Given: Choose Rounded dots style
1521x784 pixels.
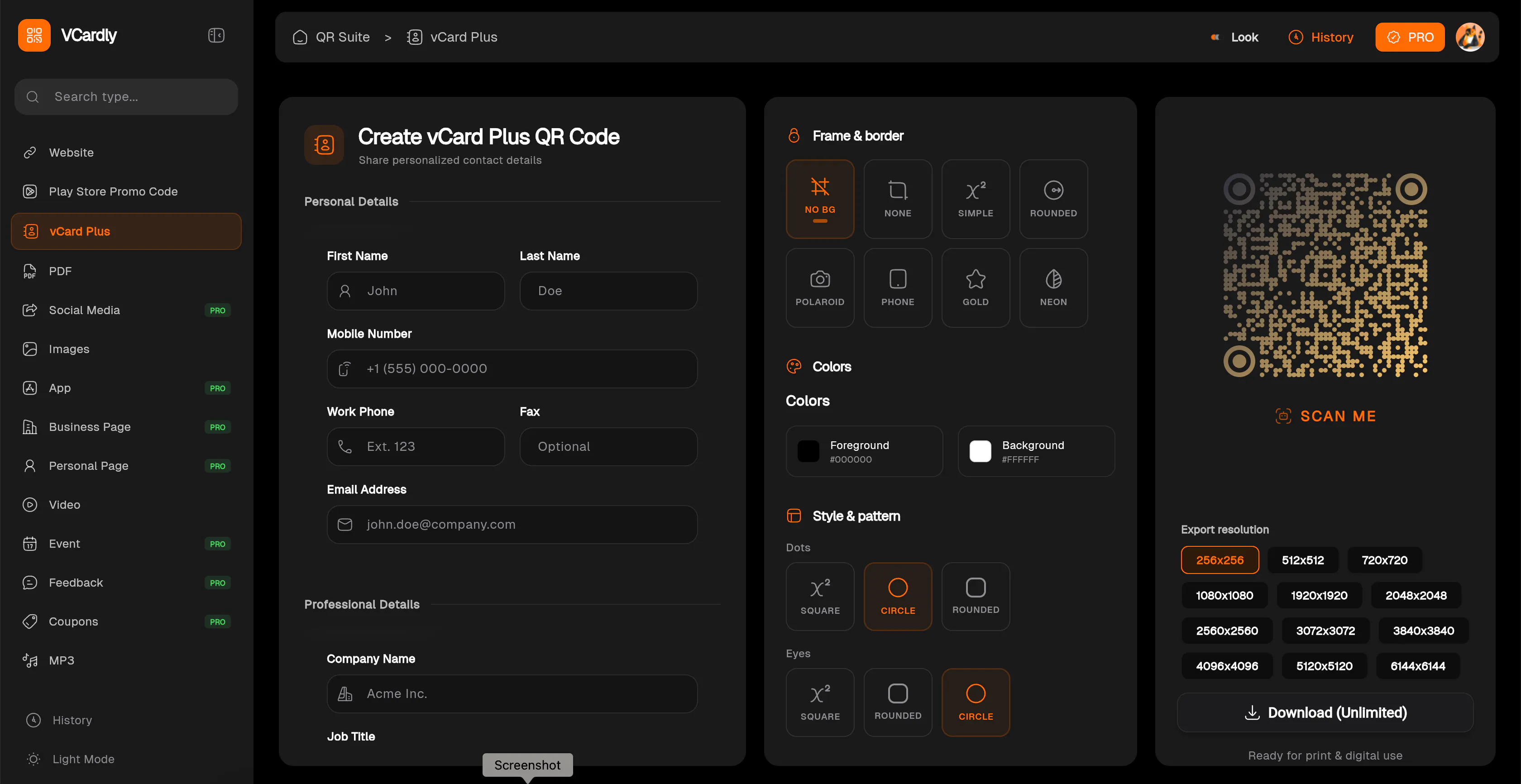Looking at the screenshot, I should coord(976,596).
